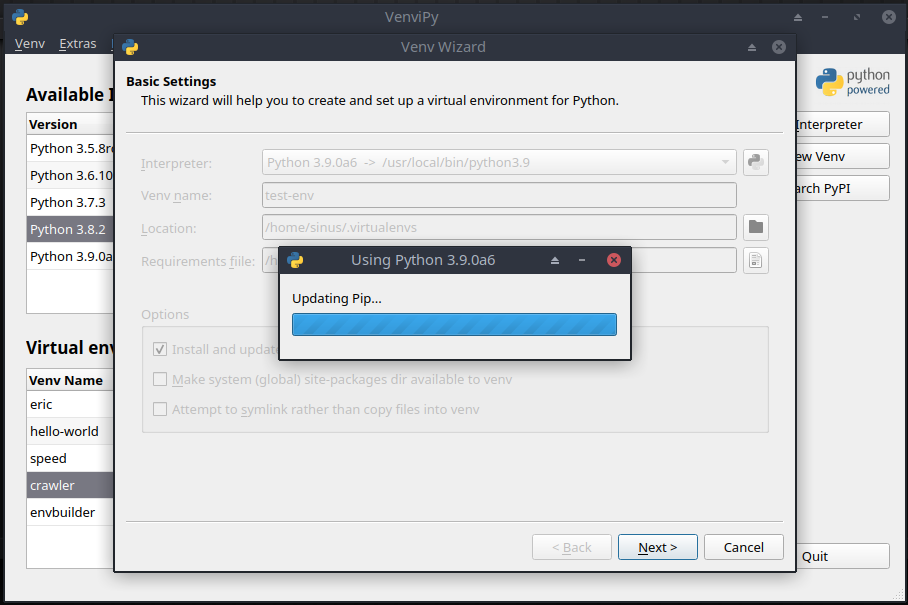Click the requirements file document icon
The image size is (908, 605).
tap(756, 261)
